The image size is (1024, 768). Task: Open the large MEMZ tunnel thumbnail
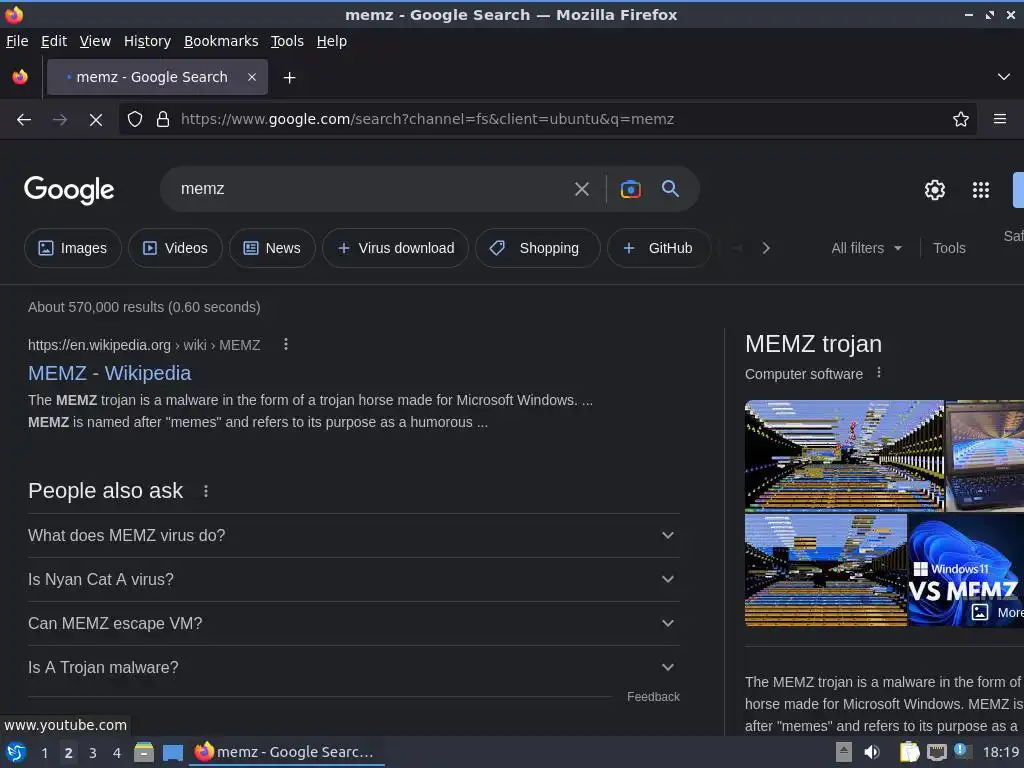tap(844, 456)
